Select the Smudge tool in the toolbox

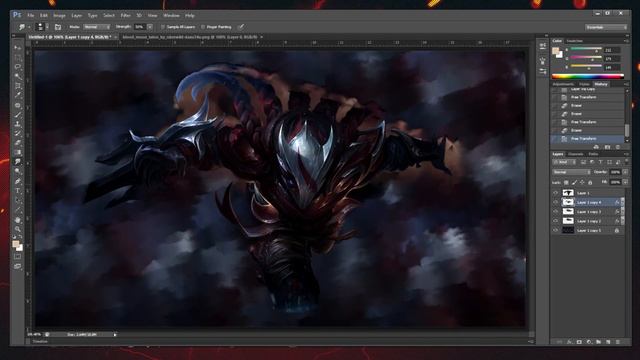pos(18,162)
